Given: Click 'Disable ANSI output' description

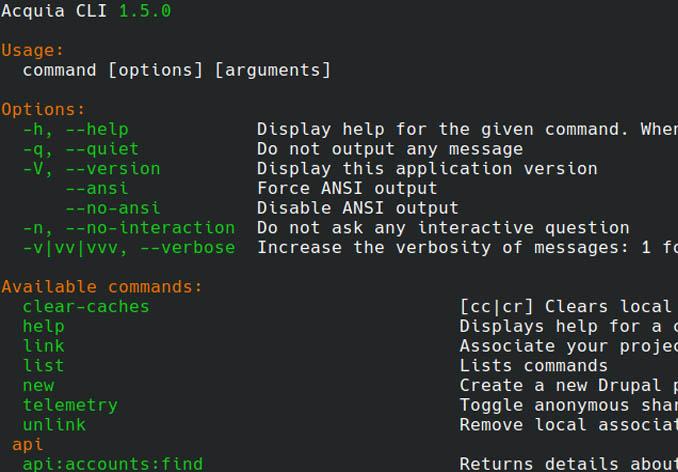Looking at the screenshot, I should click(358, 208).
